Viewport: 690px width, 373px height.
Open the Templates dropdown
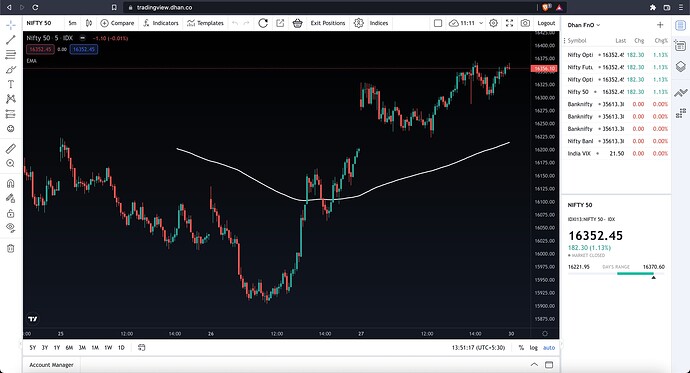click(205, 23)
